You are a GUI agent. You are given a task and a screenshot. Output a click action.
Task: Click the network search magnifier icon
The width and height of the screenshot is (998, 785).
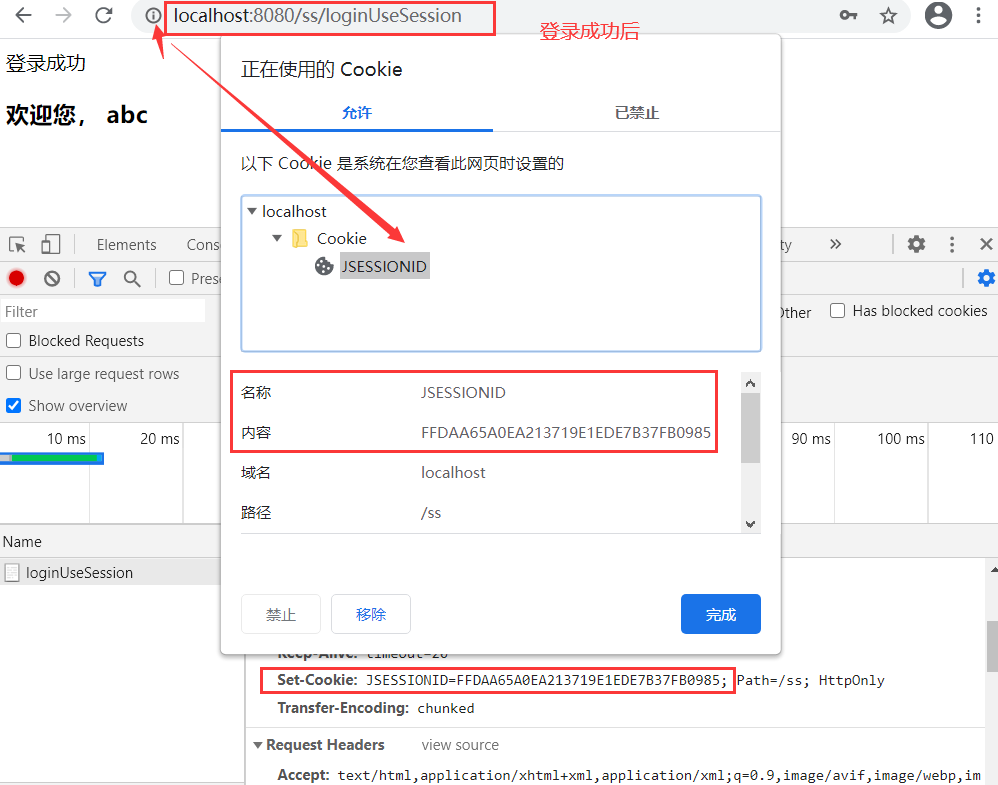[x=132, y=278]
